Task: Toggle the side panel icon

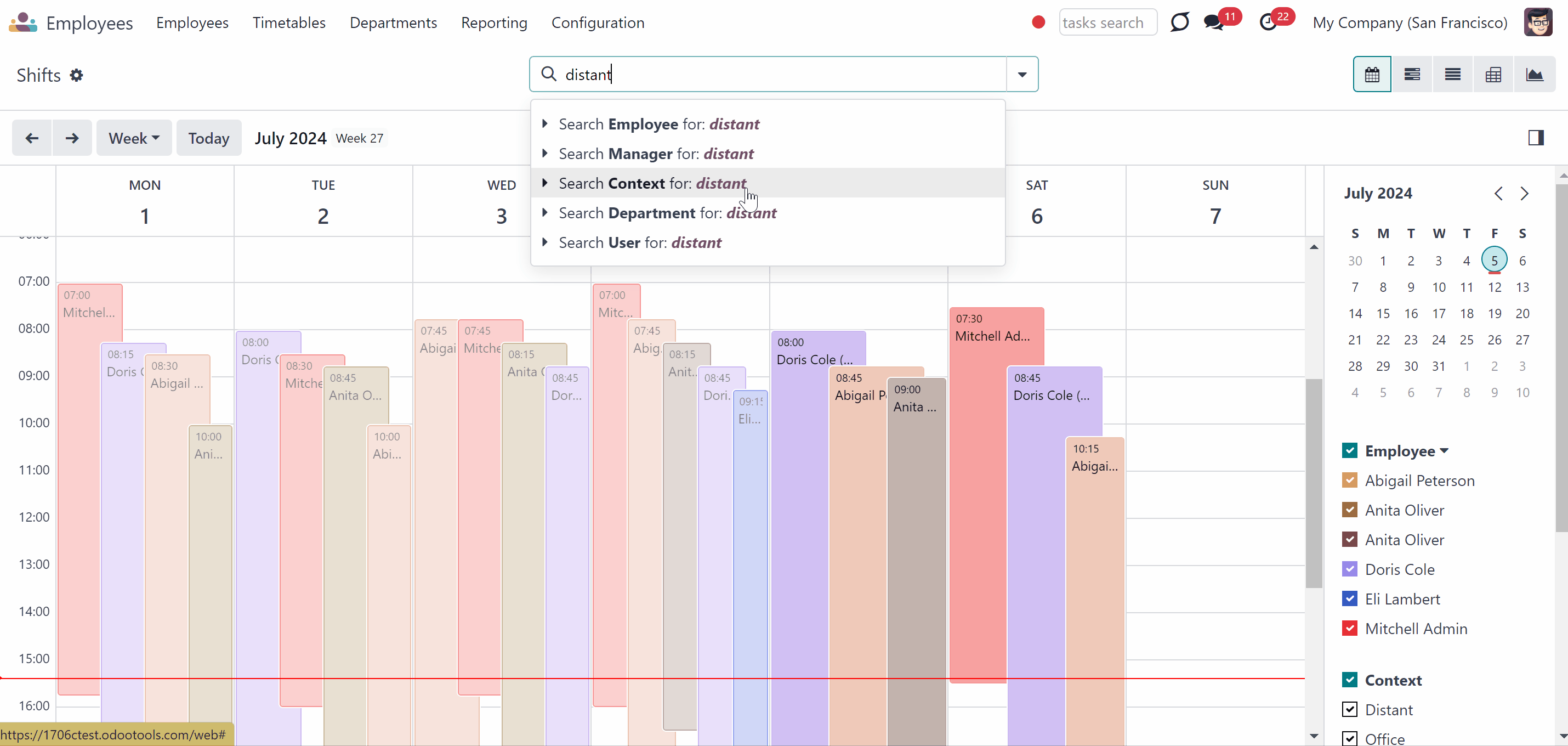Action: point(1536,138)
